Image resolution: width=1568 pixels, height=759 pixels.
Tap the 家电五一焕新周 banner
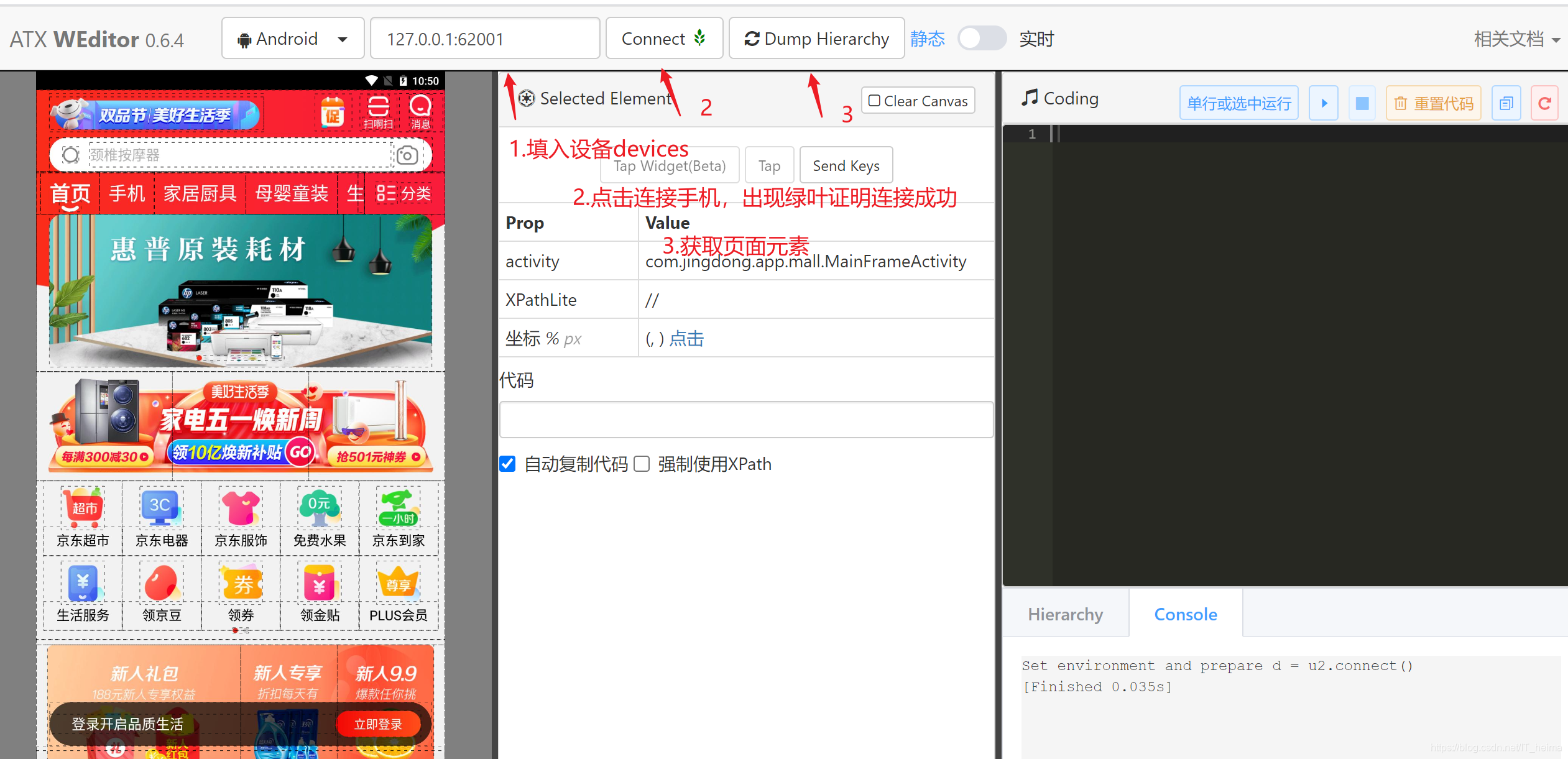241,426
